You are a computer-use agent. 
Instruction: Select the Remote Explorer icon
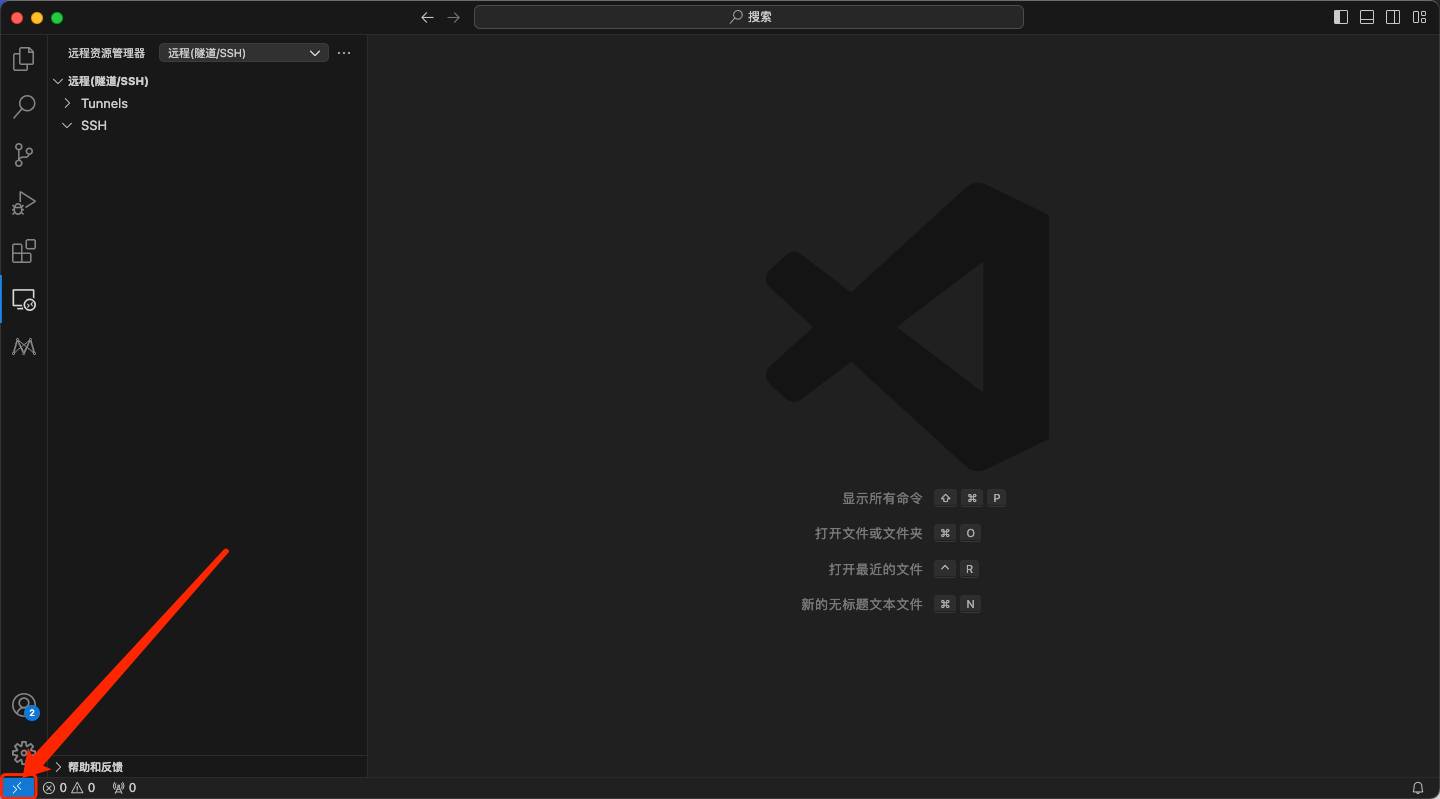[24, 299]
